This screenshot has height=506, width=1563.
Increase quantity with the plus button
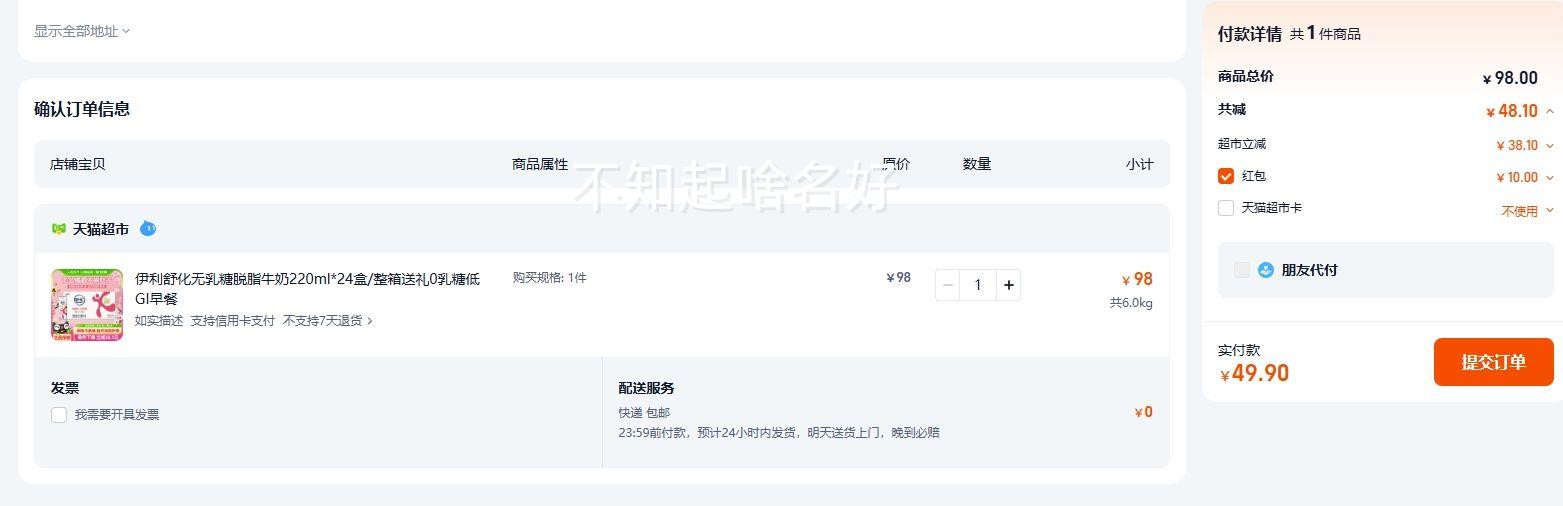click(x=1008, y=285)
